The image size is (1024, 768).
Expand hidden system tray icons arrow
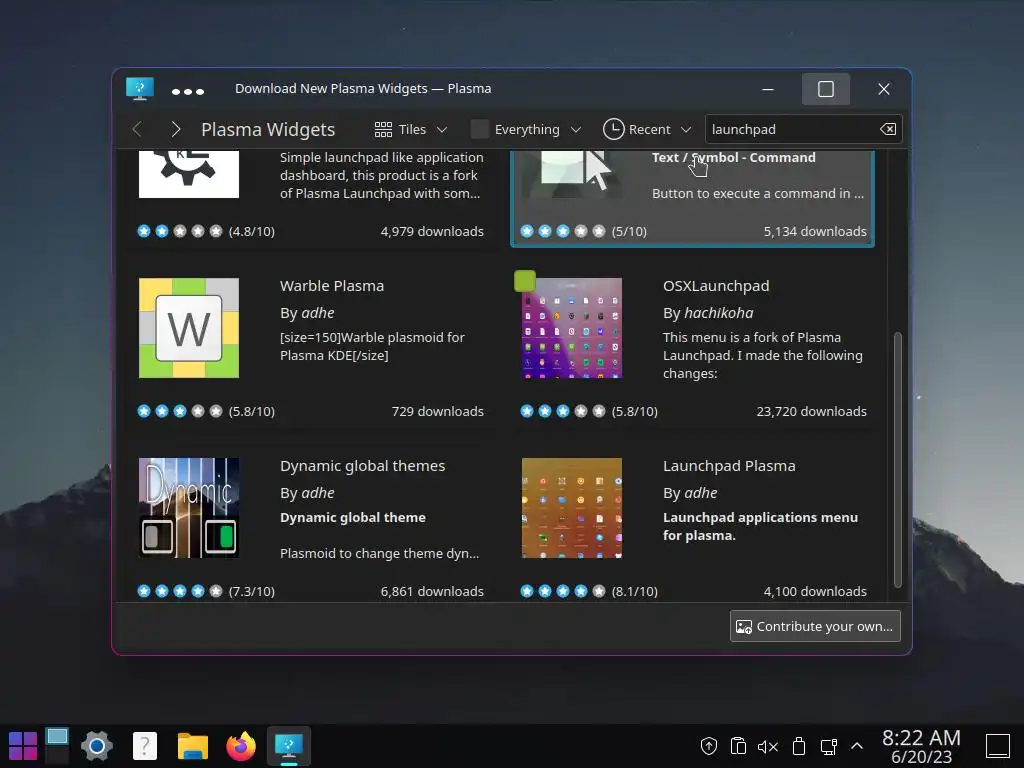[857, 746]
